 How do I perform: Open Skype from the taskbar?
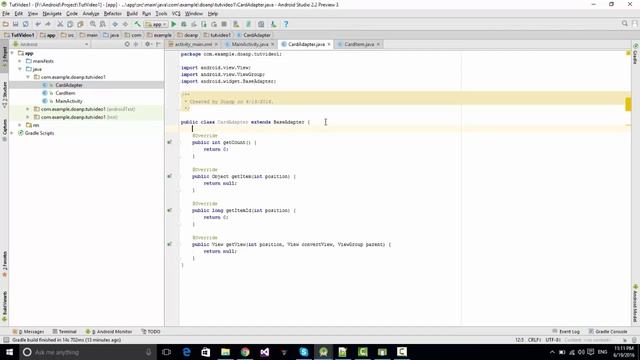pos(304,352)
